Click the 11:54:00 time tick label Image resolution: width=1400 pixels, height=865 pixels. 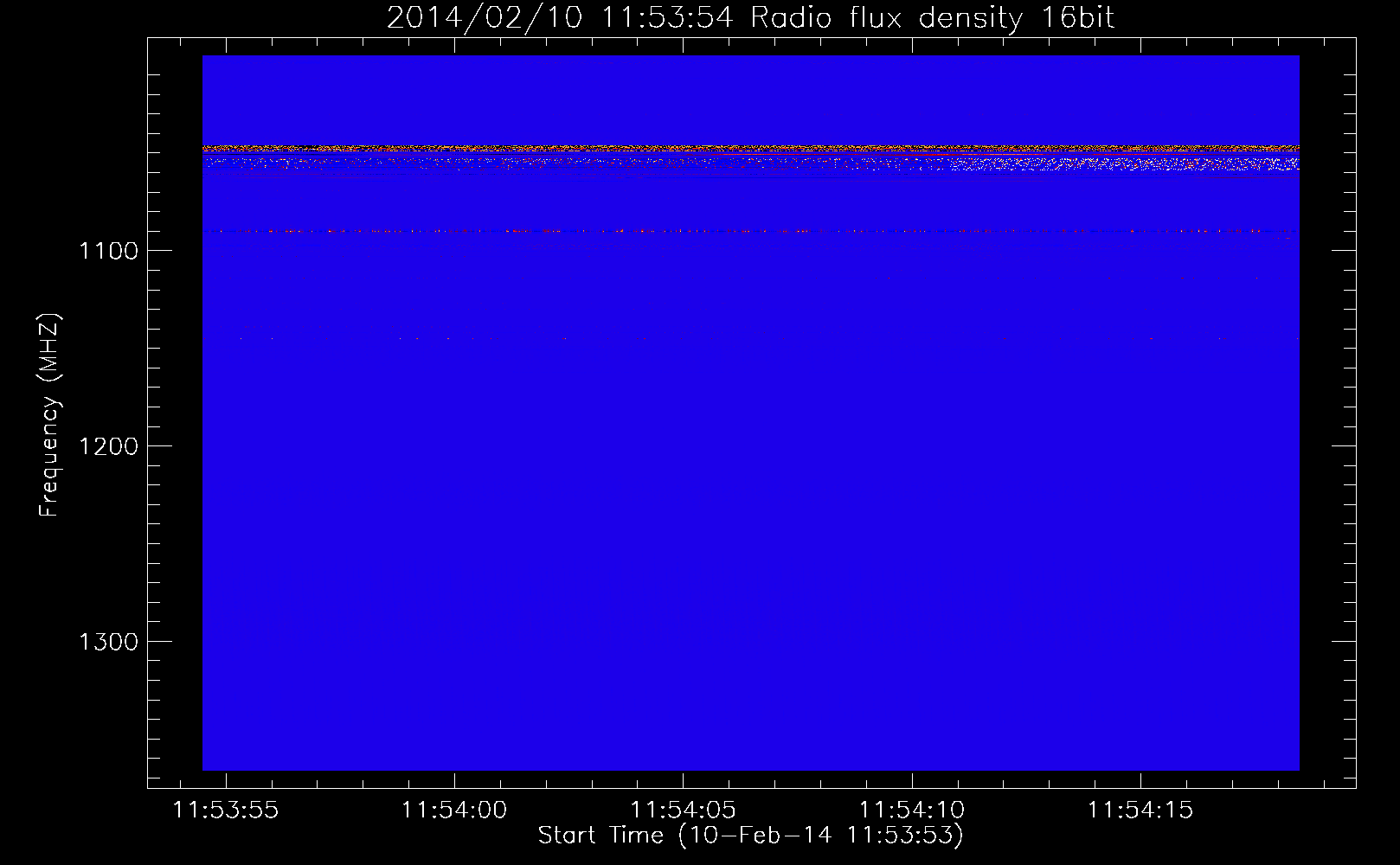454,810
